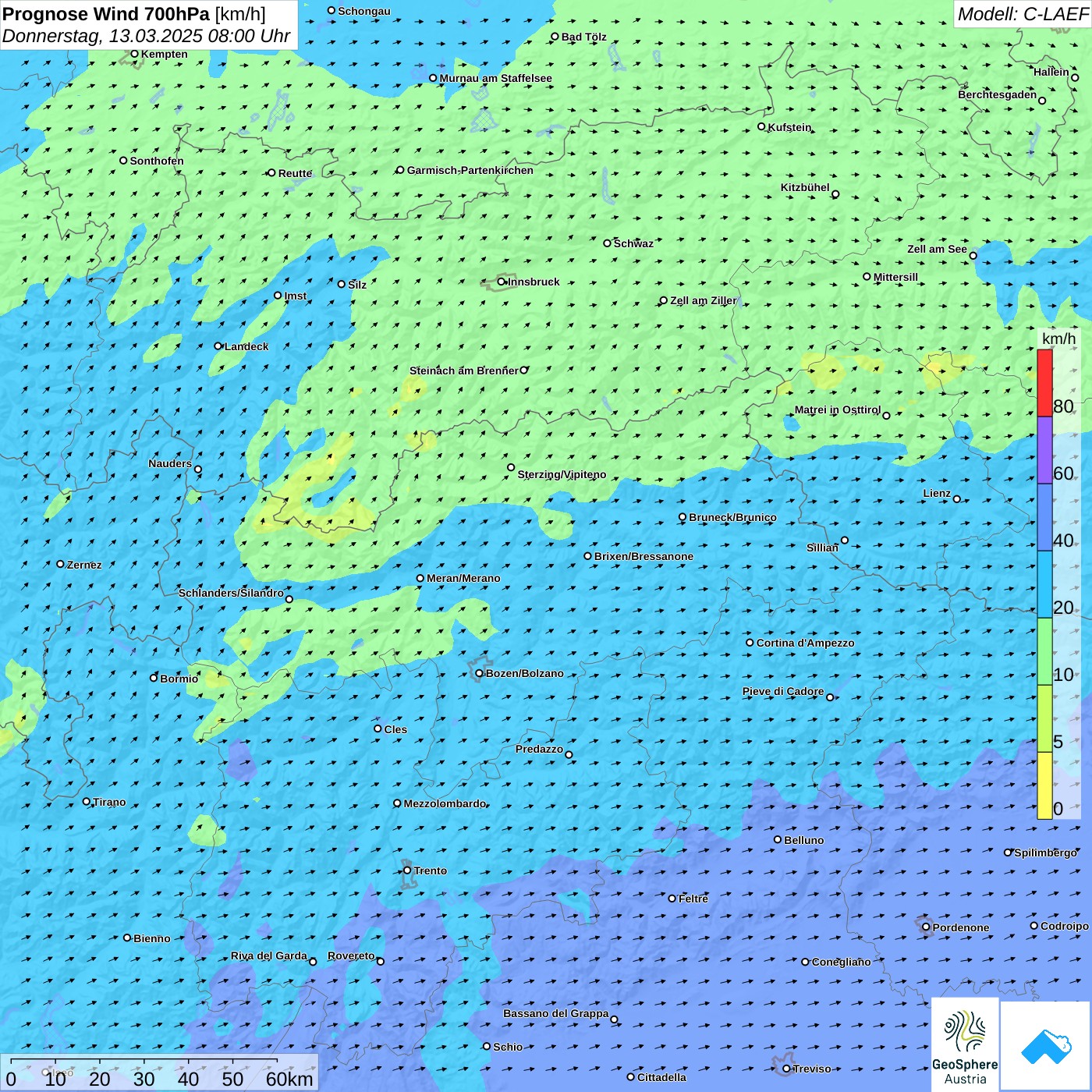The image size is (1092, 1092).
Task: Click the Conegliano label
Action: tap(841, 962)
